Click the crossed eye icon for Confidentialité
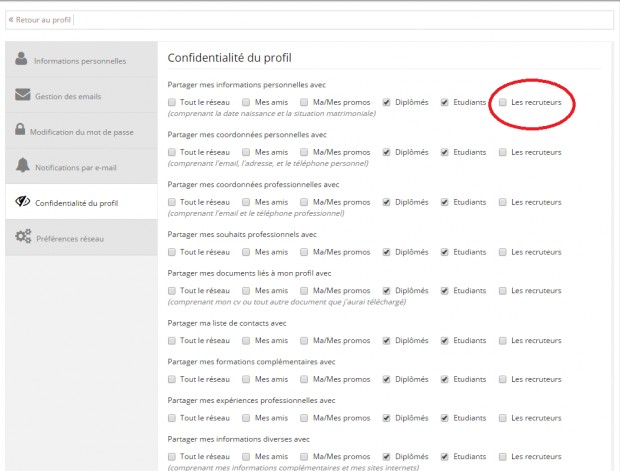Image resolution: width=620 pixels, height=471 pixels. click(x=23, y=201)
